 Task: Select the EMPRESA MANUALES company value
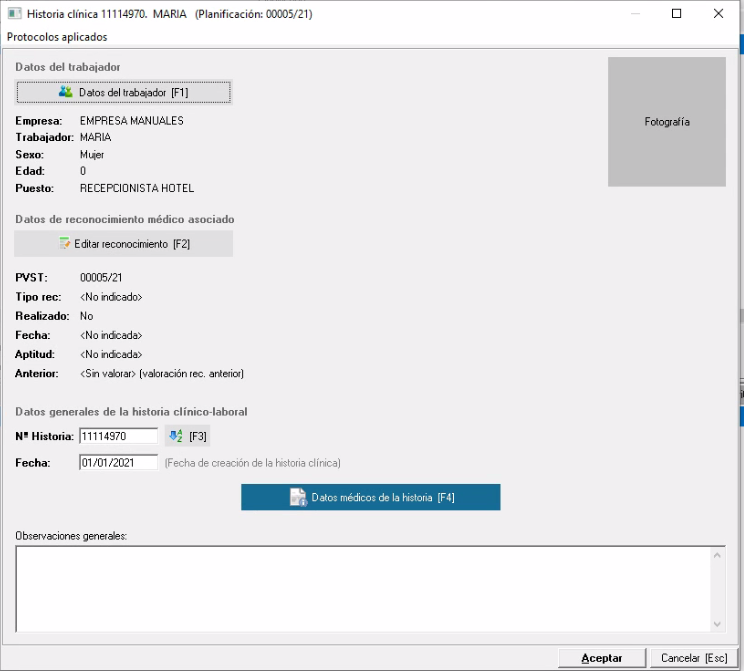click(131, 121)
